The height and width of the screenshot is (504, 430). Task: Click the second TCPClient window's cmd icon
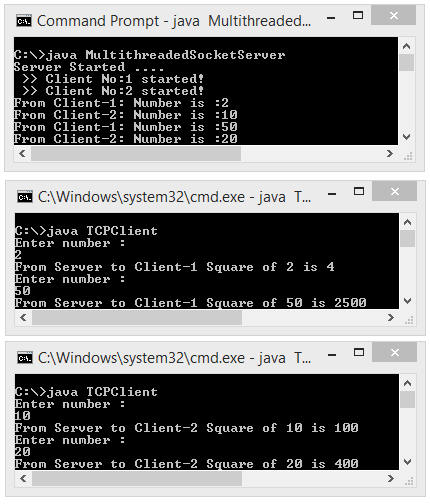coord(25,358)
